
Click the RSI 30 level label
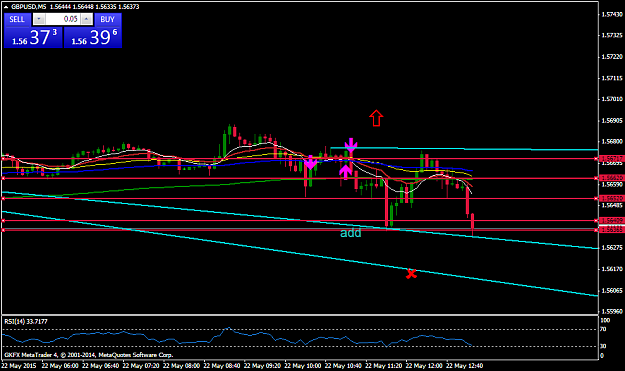point(603,346)
